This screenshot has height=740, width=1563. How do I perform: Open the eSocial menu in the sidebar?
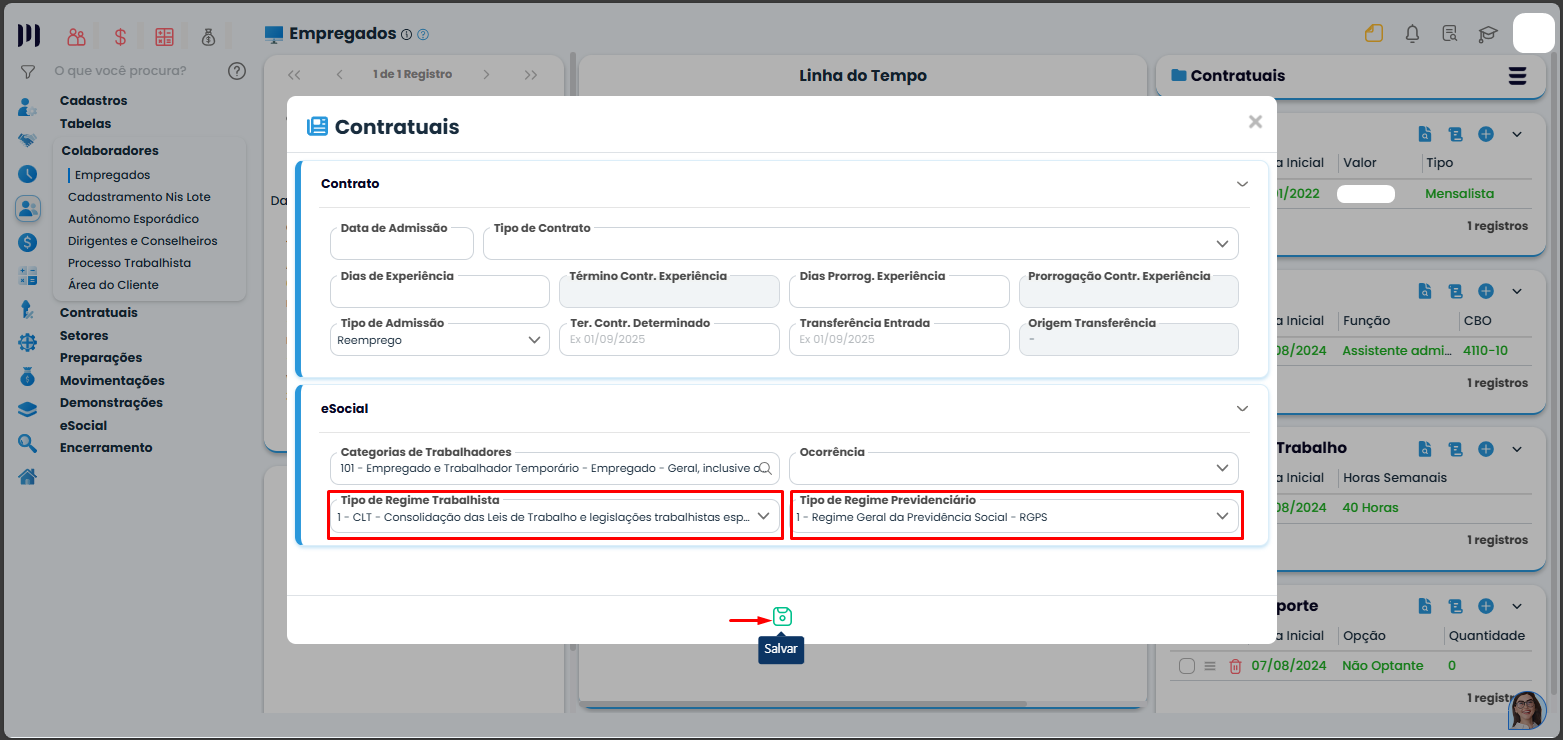click(x=83, y=426)
